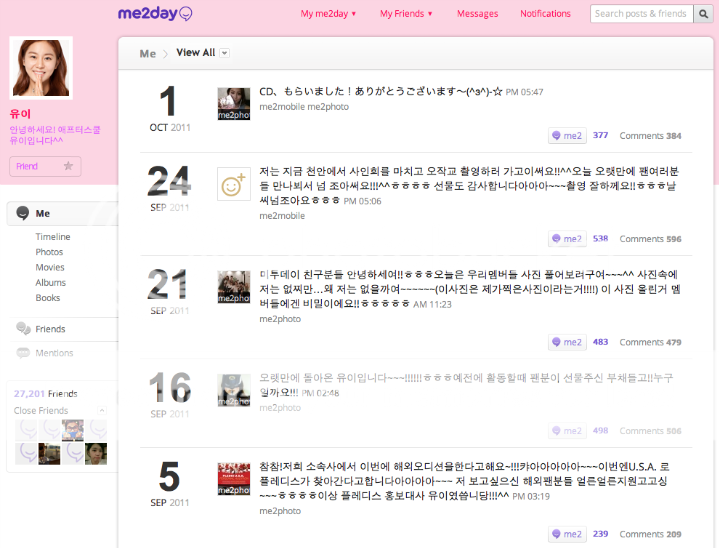Open My me2day dropdown menu
719x548 pixels.
328,14
